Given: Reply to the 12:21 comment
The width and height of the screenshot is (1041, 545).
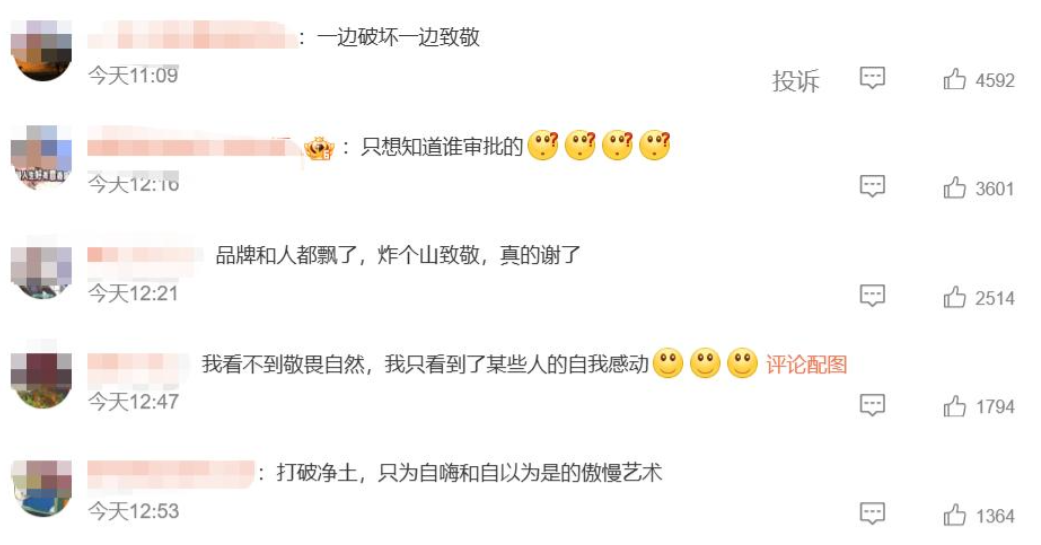Looking at the screenshot, I should (872, 295).
